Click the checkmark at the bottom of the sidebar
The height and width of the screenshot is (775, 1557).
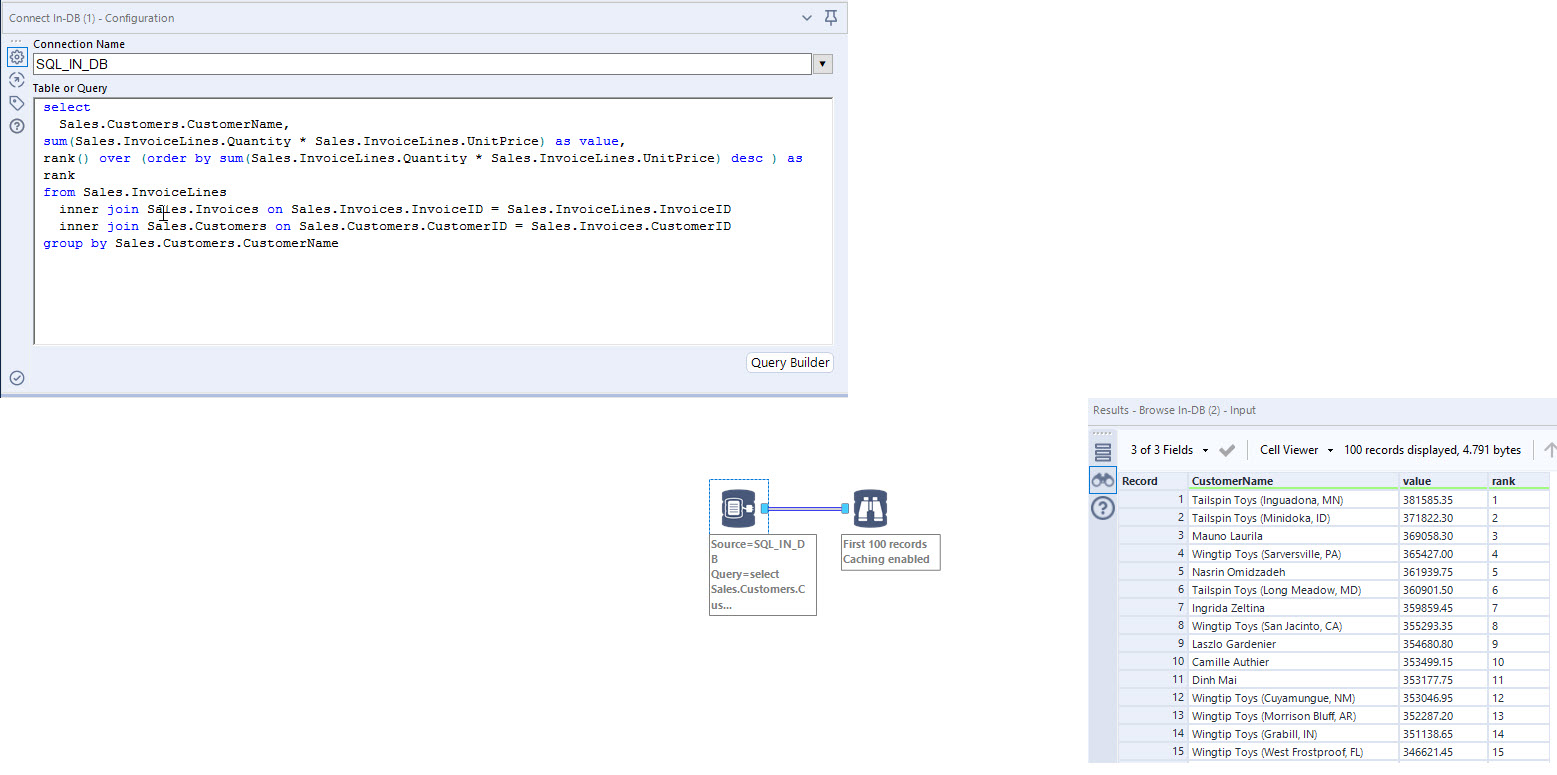pos(16,377)
